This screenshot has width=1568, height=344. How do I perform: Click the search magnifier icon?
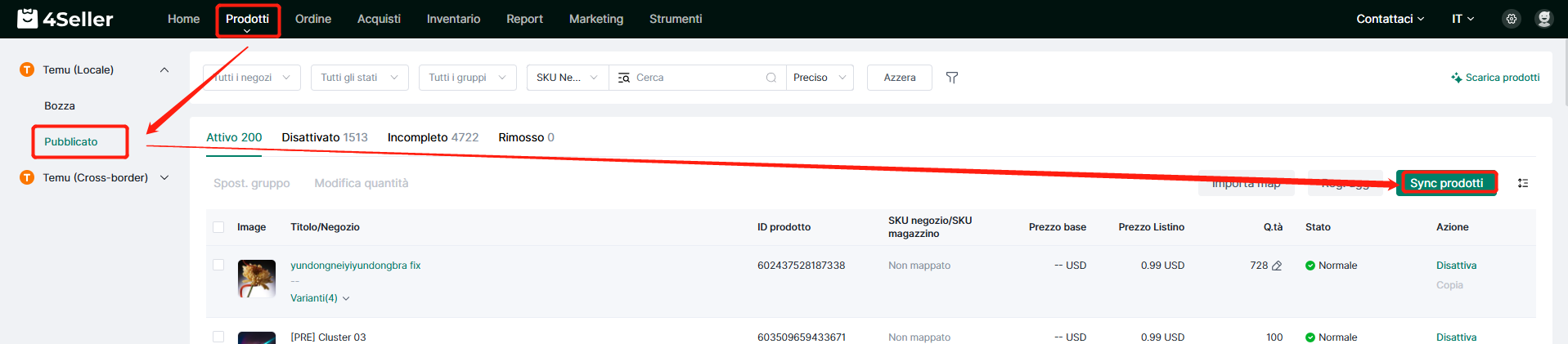pyautogui.click(x=771, y=78)
